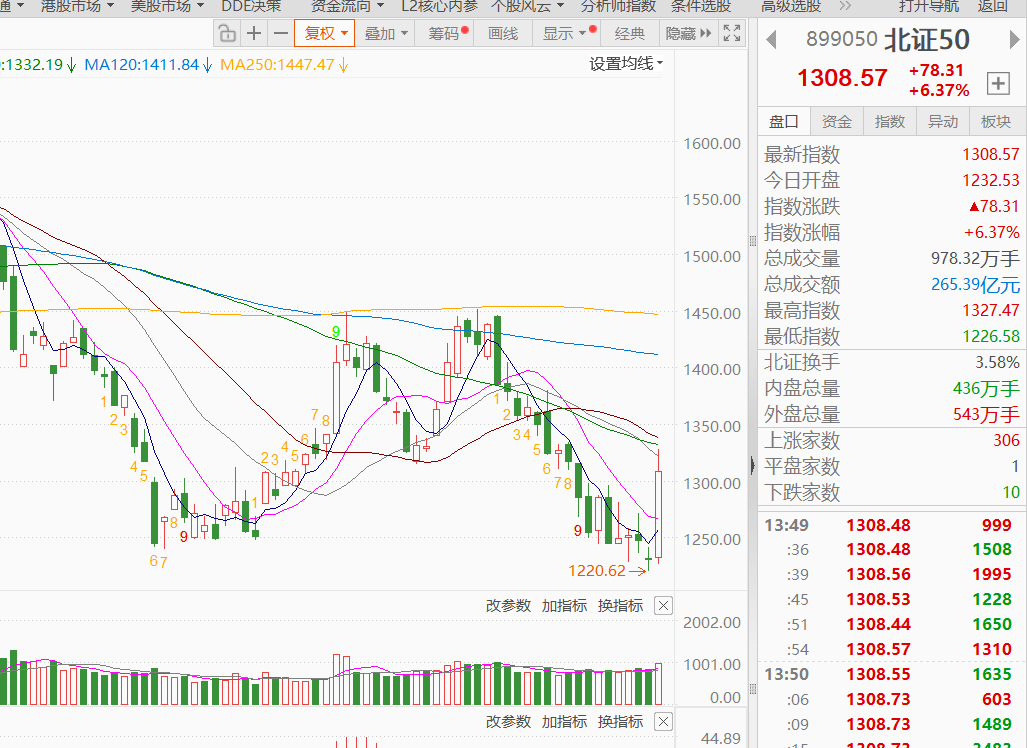Select the 盘口 tab
The image size is (1027, 748).
pyautogui.click(x=784, y=121)
